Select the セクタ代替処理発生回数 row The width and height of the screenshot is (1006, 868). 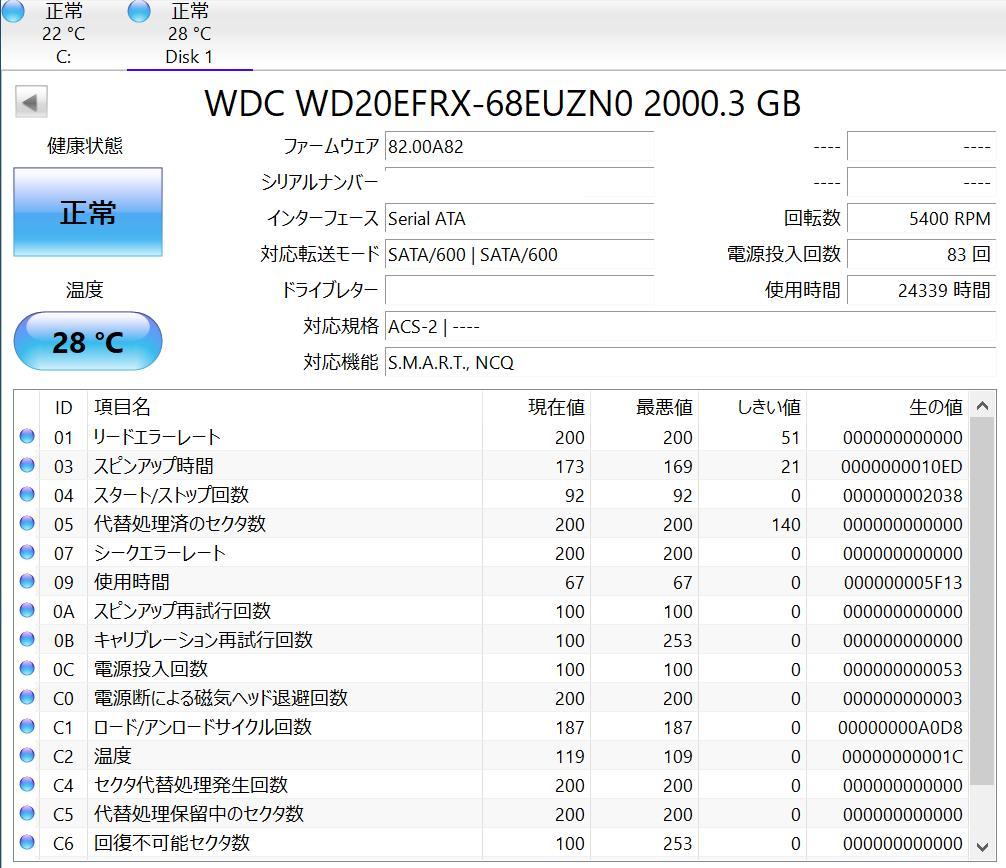coord(491,785)
